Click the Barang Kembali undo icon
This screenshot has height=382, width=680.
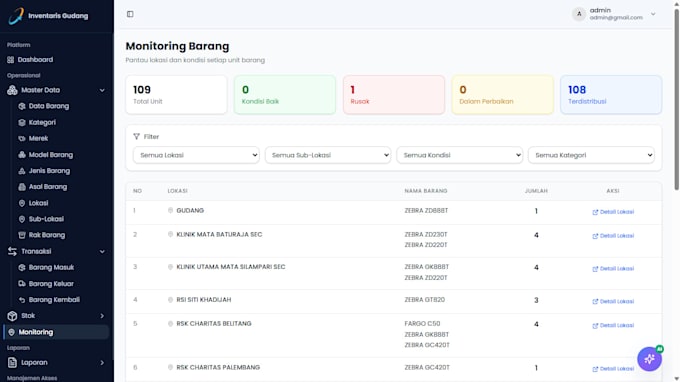[x=22, y=300]
